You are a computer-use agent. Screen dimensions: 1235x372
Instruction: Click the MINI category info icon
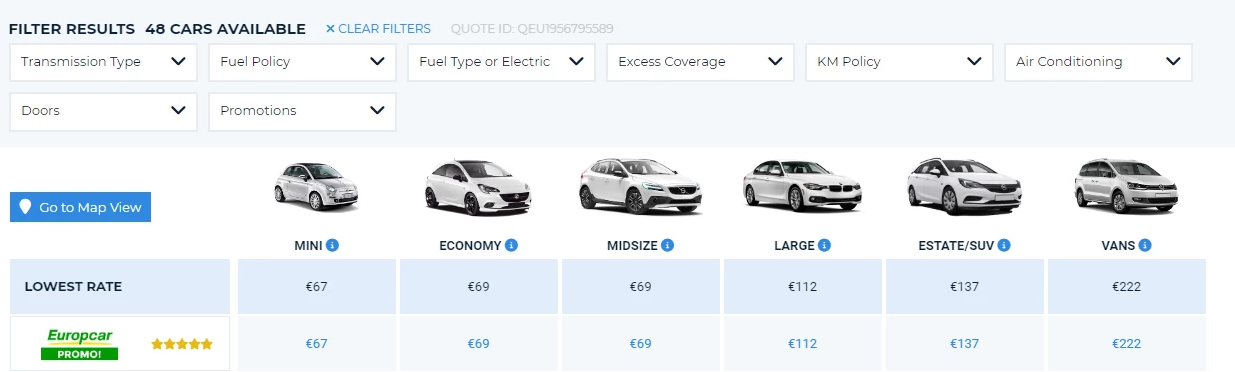333,245
